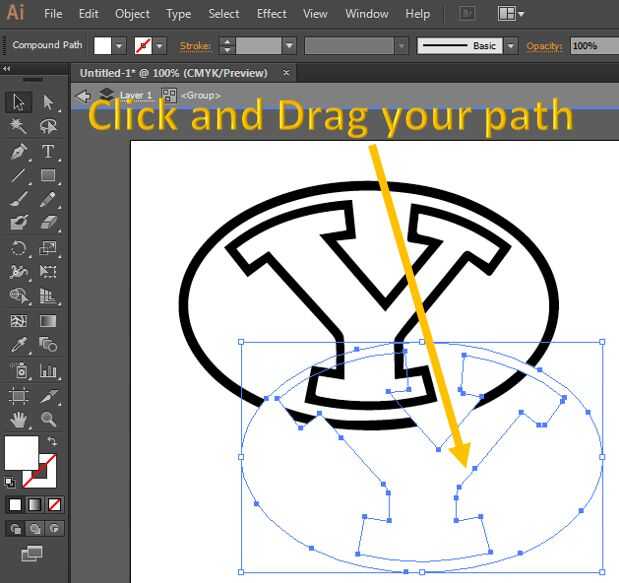This screenshot has height=583, width=619.
Task: Set paint mode to Gradient
Action: click(x=35, y=504)
